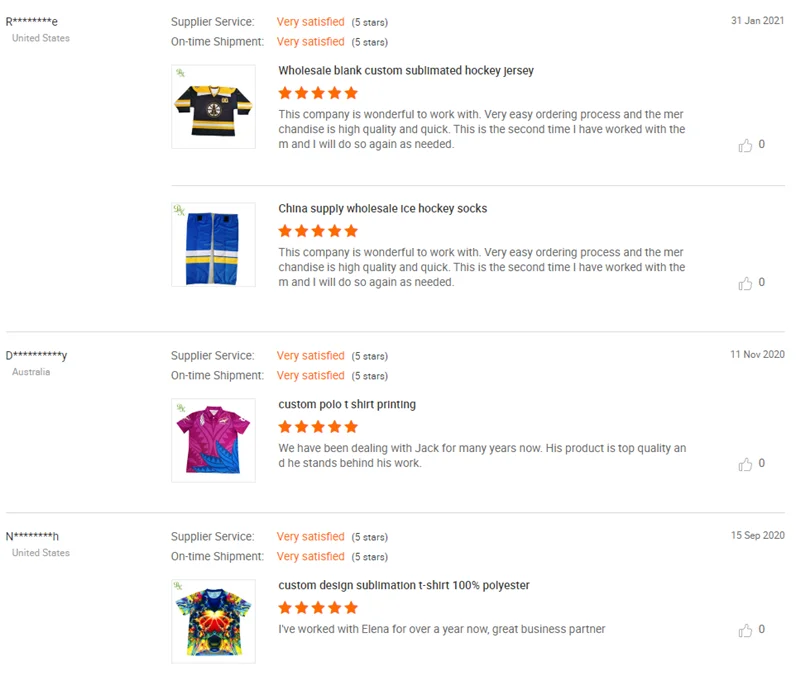View the pink polo shirt image
This screenshot has width=800, height=680.
213,440
